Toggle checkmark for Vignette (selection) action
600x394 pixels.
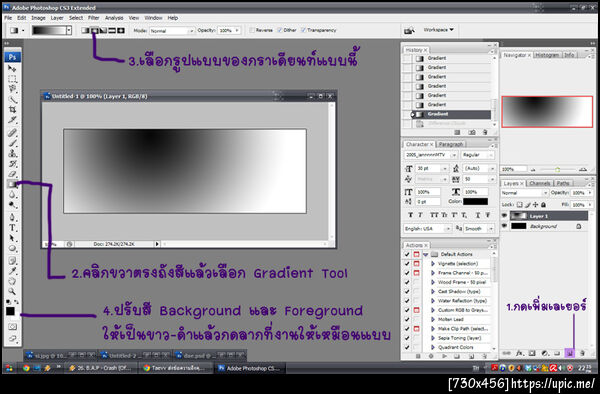click(407, 264)
